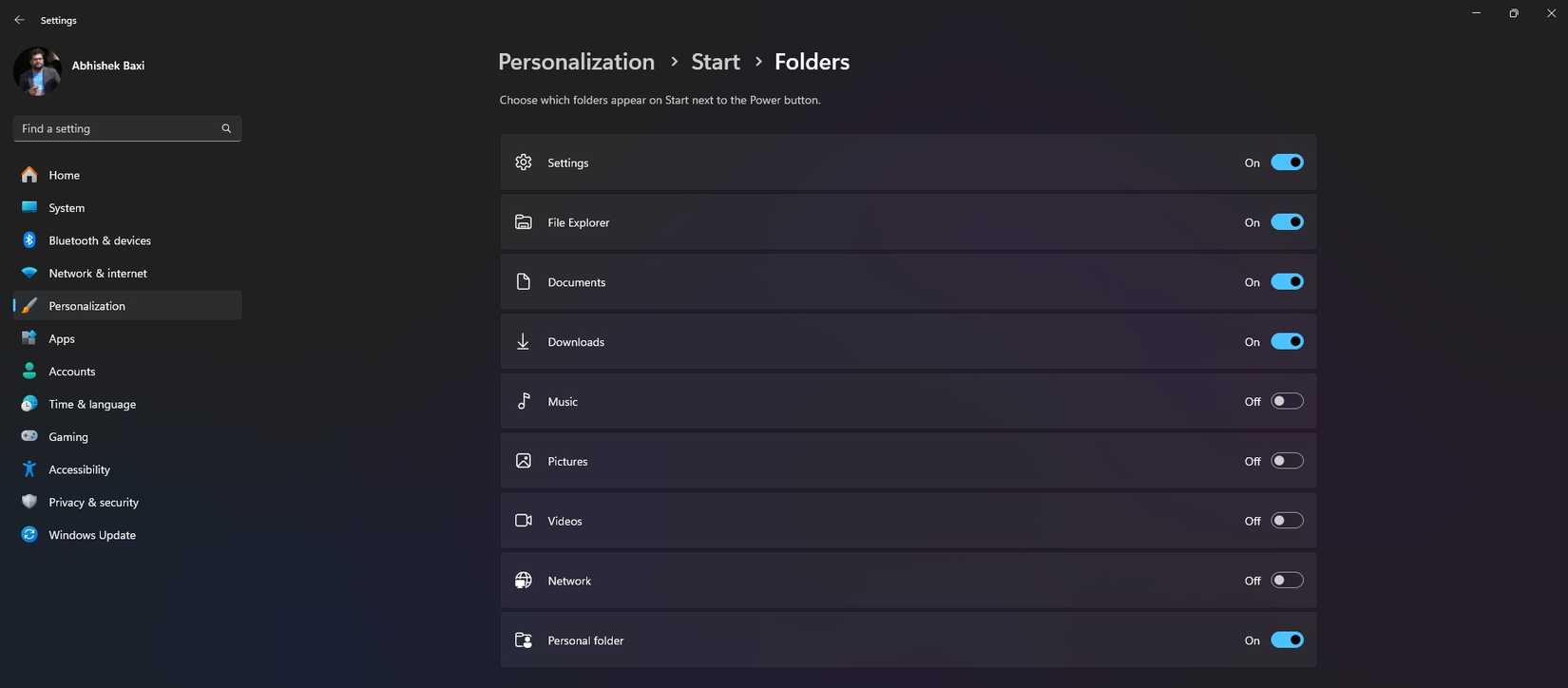Select Time & language in sidebar
Screen dimensions: 1568x688
pos(92,404)
